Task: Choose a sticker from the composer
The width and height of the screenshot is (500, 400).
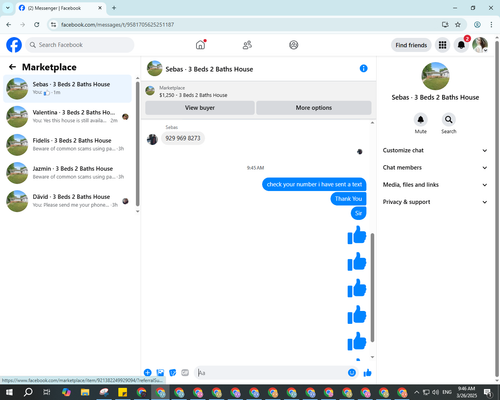Action: (x=173, y=373)
